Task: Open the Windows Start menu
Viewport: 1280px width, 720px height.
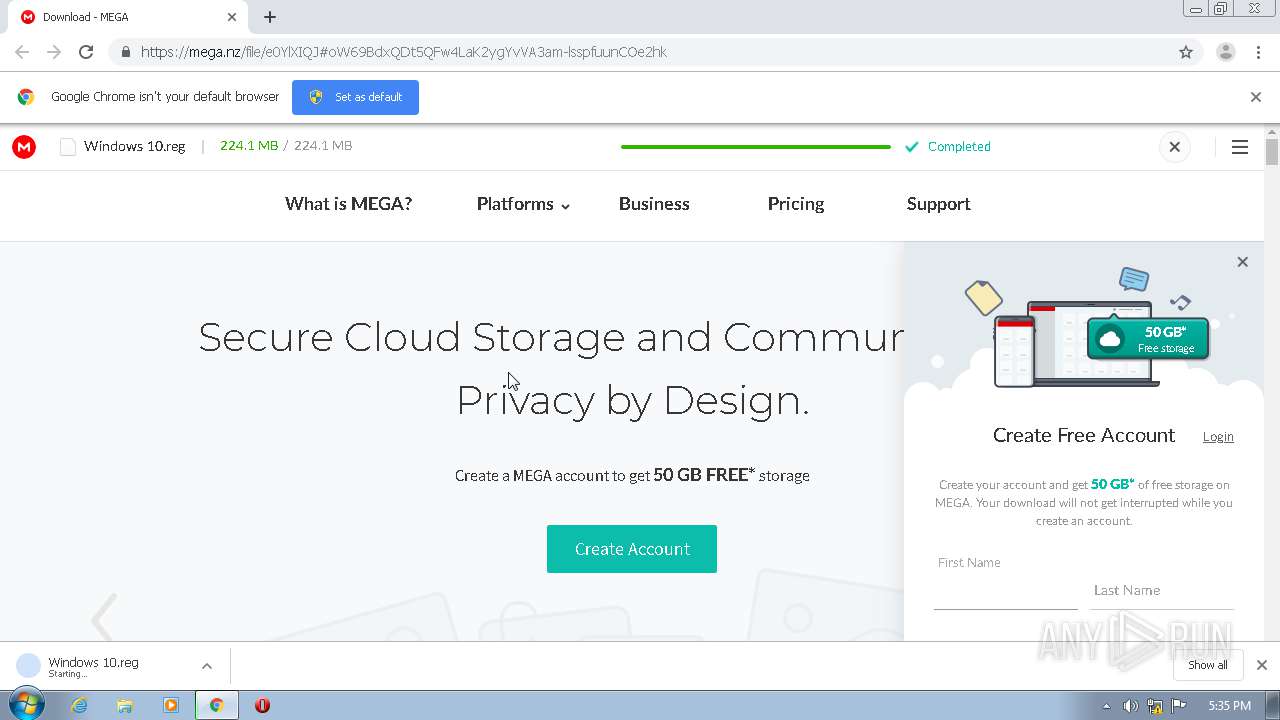Action: (x=26, y=705)
